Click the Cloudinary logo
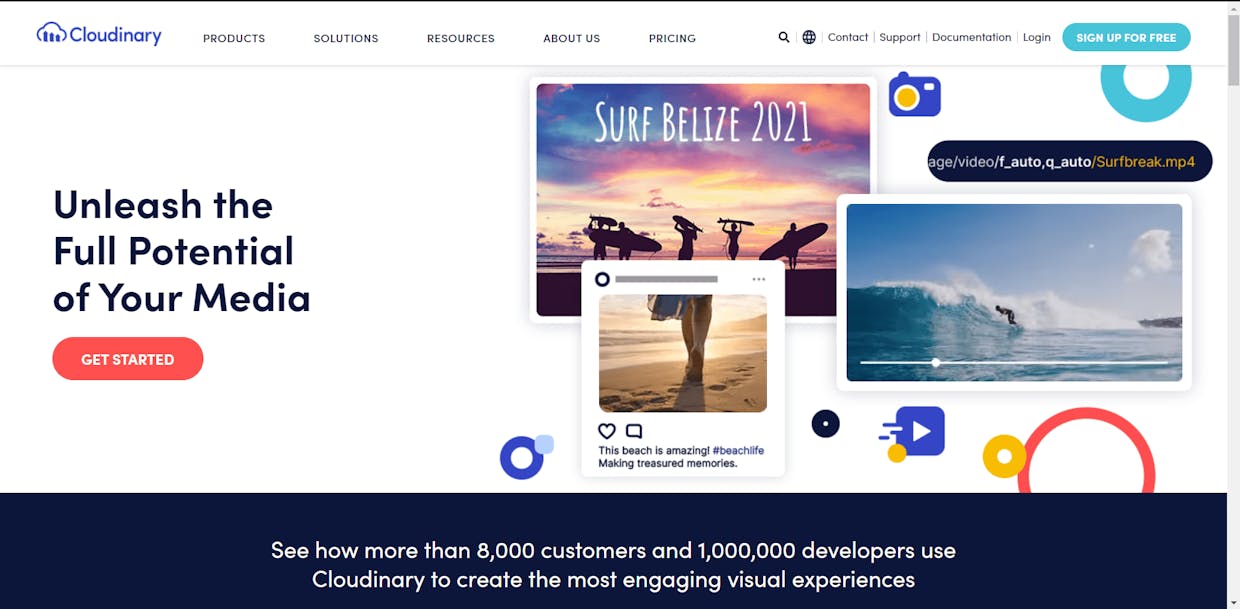Image resolution: width=1240 pixels, height=609 pixels. [x=99, y=35]
